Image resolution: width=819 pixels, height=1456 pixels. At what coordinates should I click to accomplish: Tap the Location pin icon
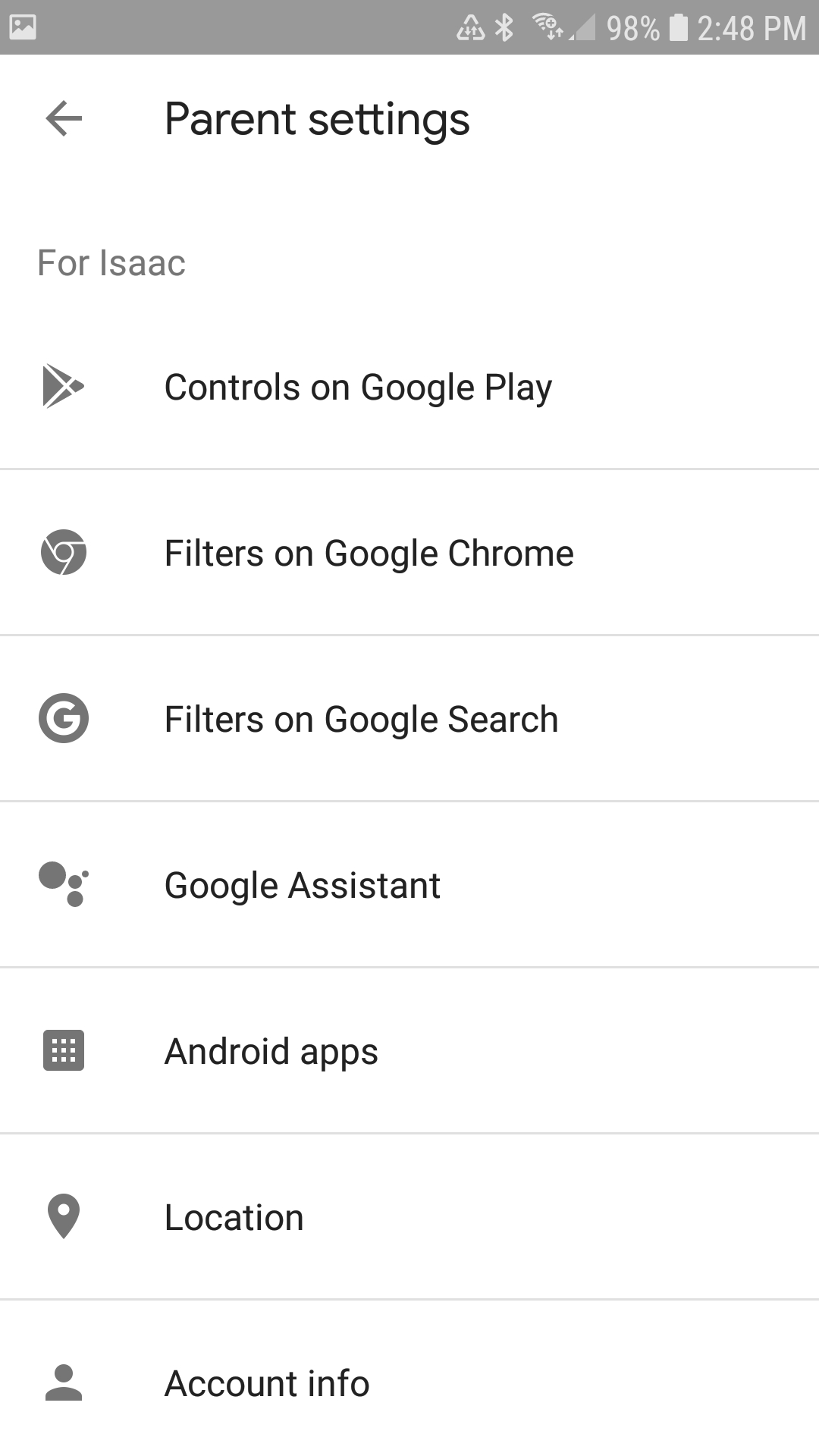pyautogui.click(x=64, y=1216)
